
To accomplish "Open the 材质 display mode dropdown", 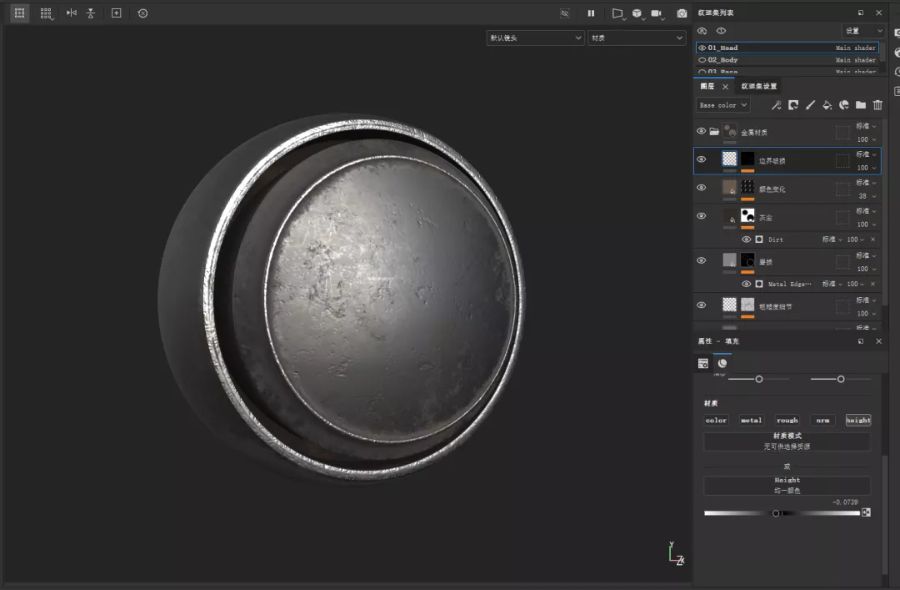I will point(637,38).
